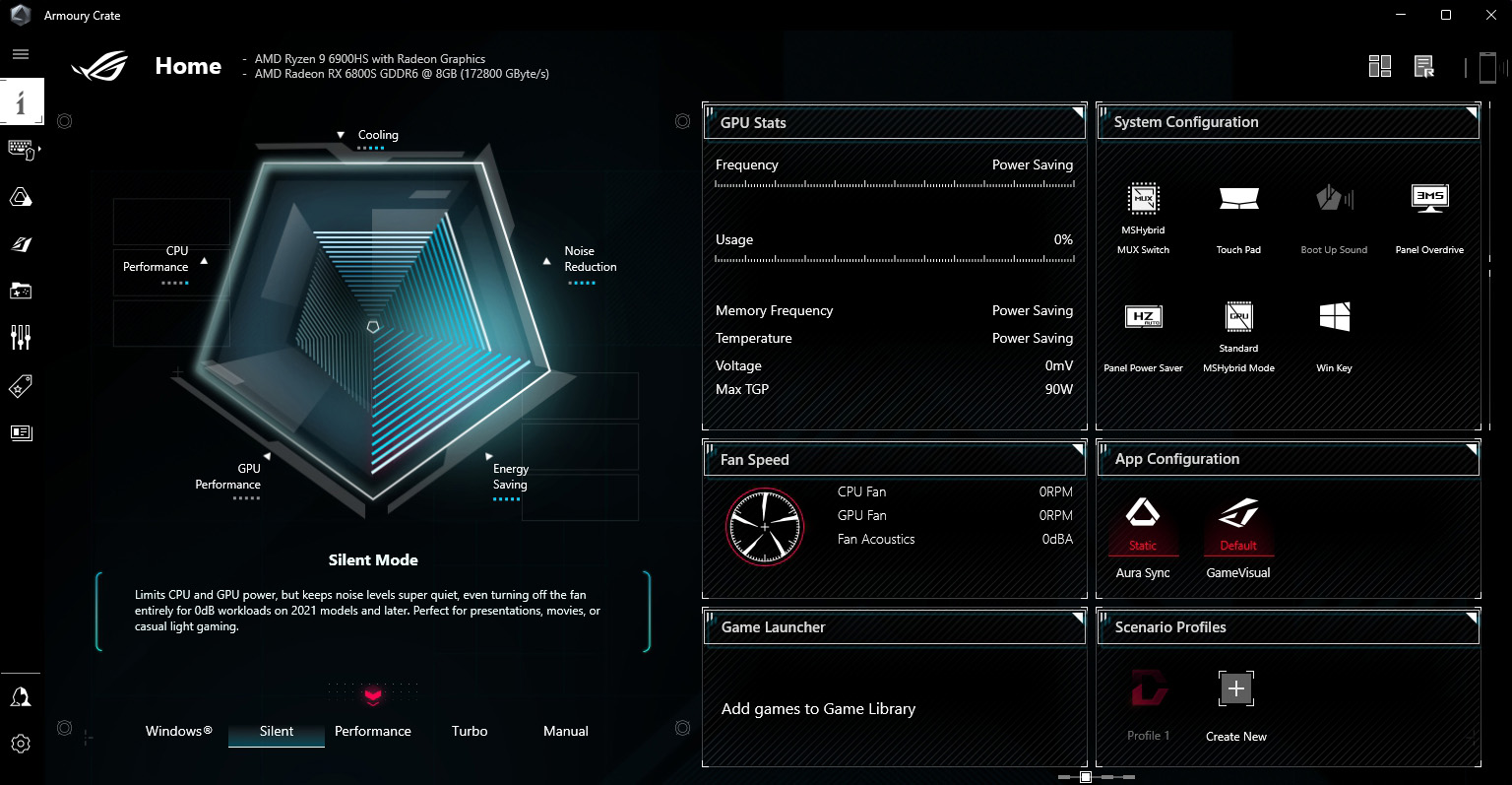Open the document-with-R icon in the header
The image size is (1512, 785).
pos(1424,66)
